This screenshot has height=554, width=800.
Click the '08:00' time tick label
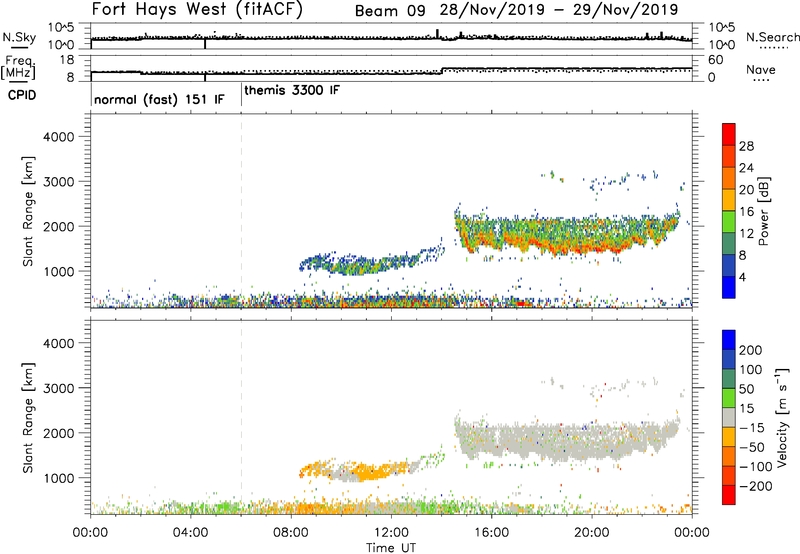291,533
